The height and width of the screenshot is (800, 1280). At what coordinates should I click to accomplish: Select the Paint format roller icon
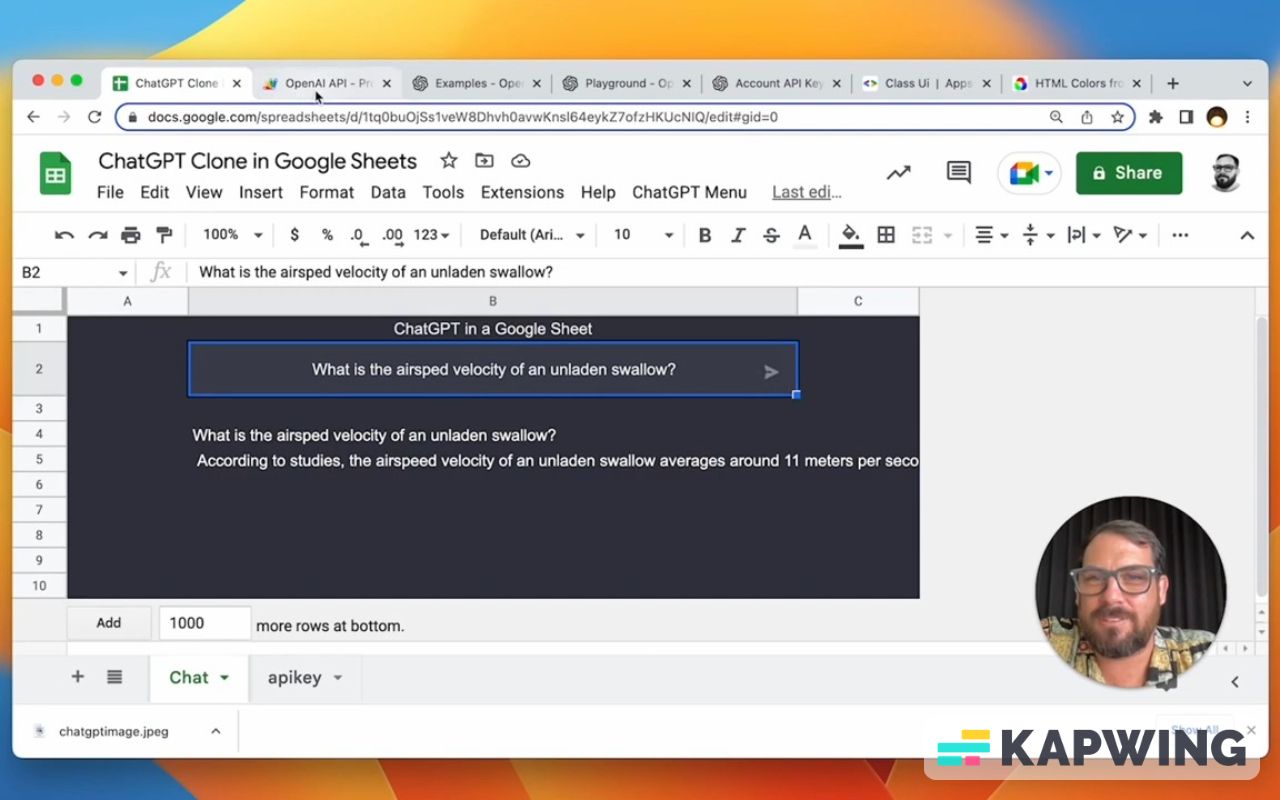click(x=165, y=235)
